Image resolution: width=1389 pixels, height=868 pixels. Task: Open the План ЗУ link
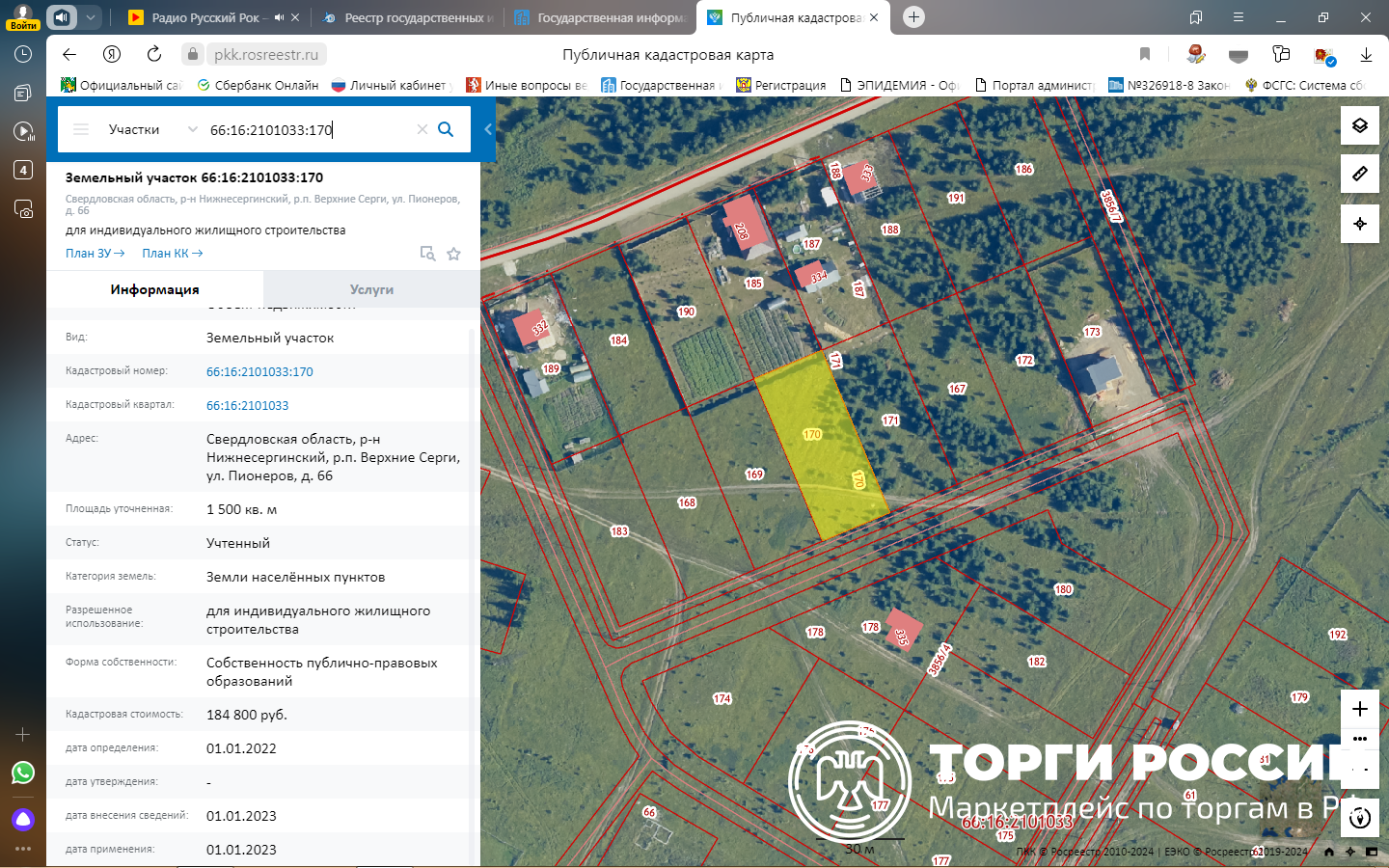click(x=95, y=254)
